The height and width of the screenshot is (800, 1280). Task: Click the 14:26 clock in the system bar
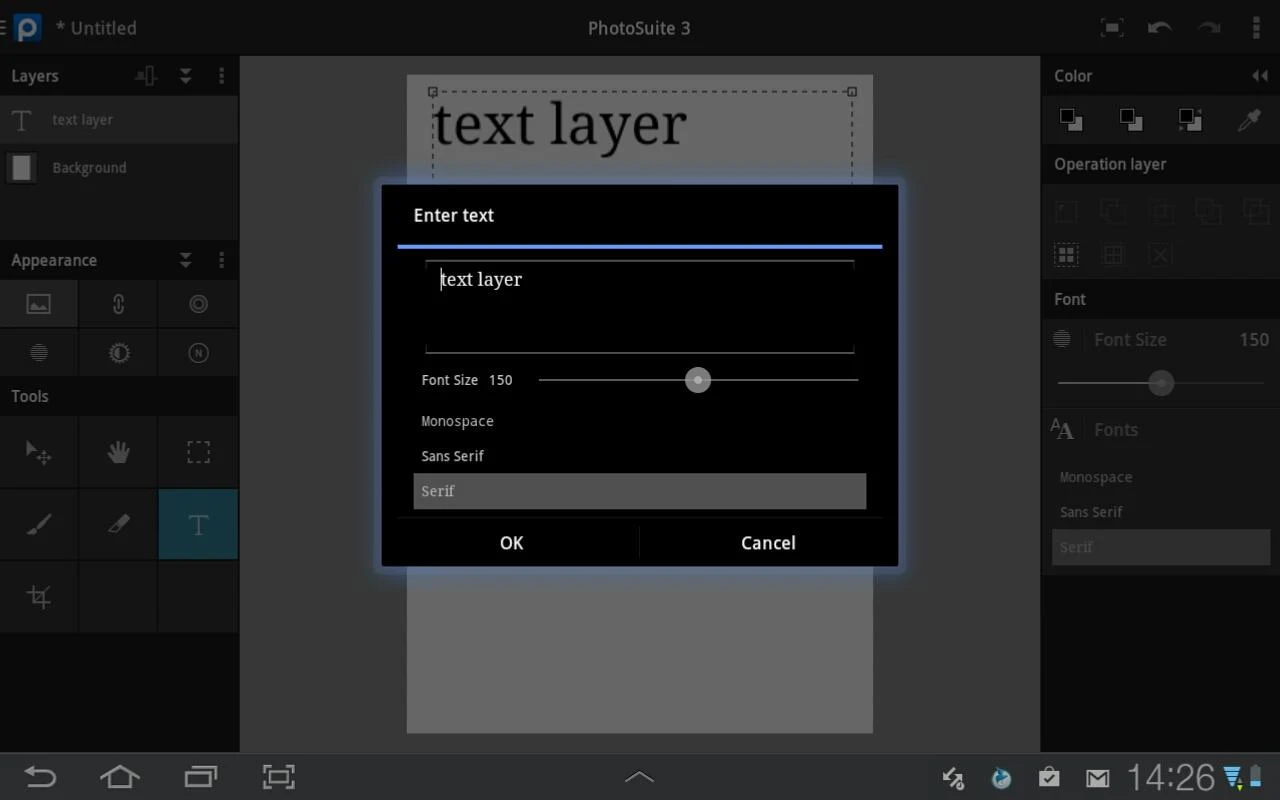pyautogui.click(x=1170, y=777)
